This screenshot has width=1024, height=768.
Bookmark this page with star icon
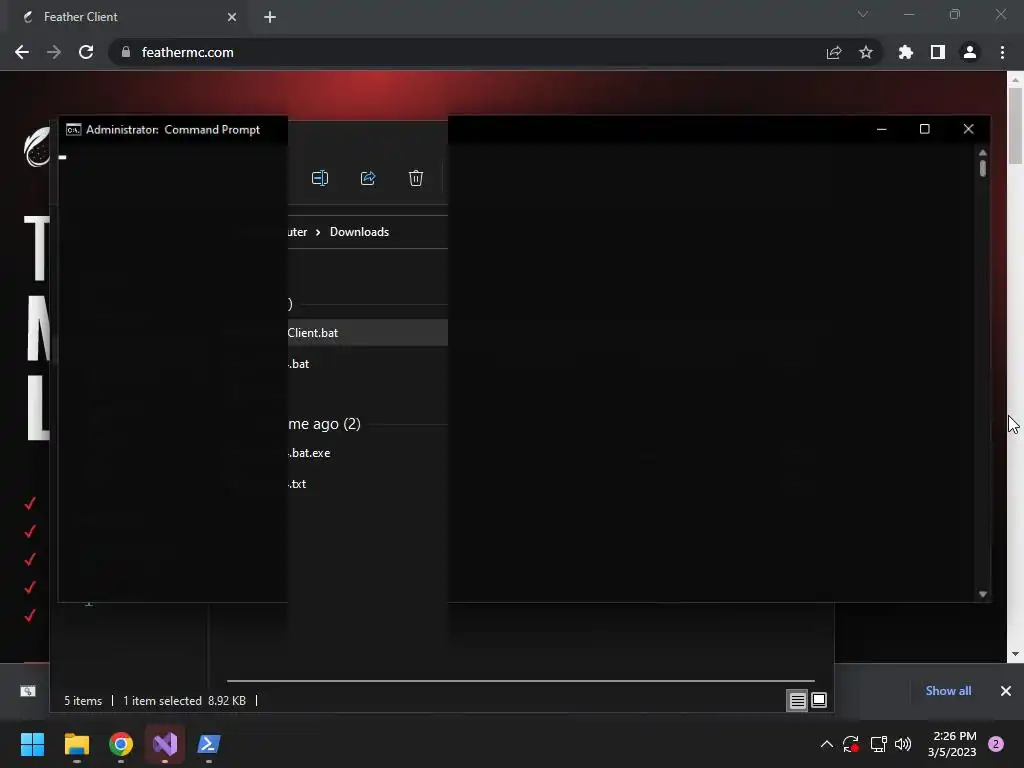(x=865, y=52)
